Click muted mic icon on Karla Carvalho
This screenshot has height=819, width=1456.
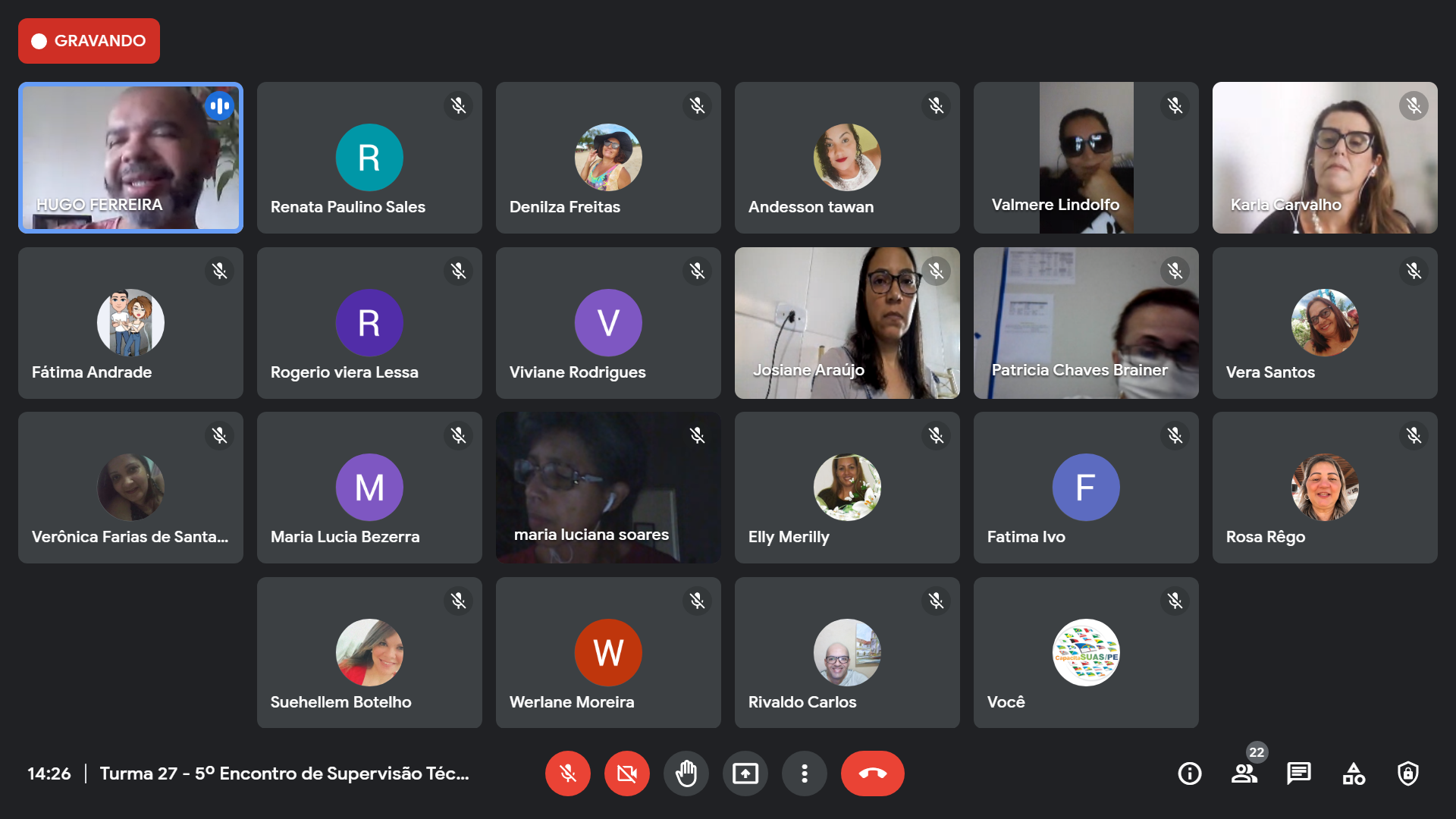[1414, 105]
